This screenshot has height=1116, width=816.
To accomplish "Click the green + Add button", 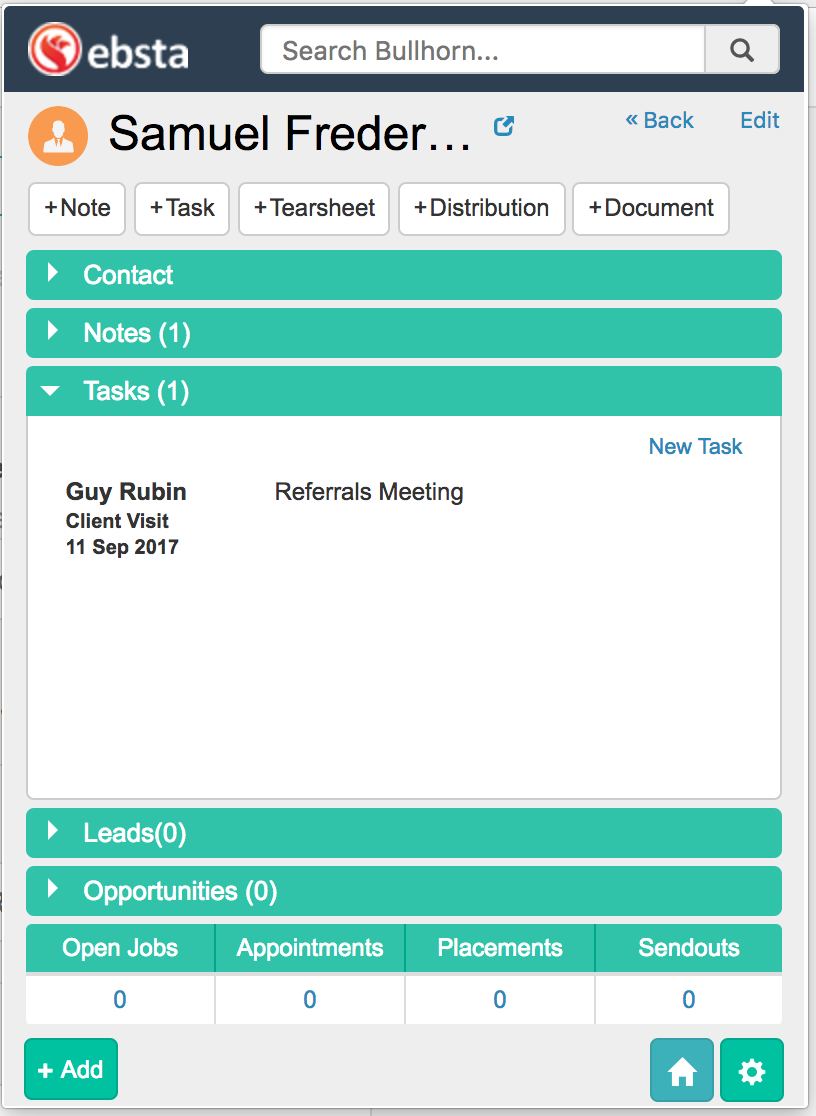I will [71, 1069].
